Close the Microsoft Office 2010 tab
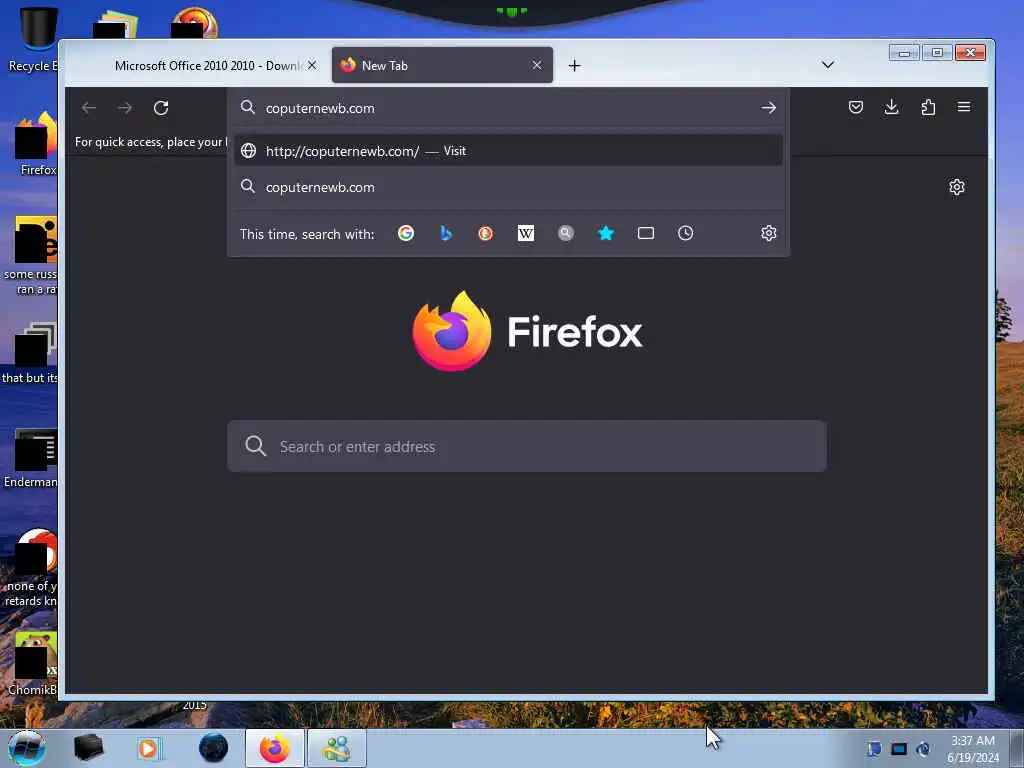This screenshot has width=1024, height=768. click(x=312, y=65)
